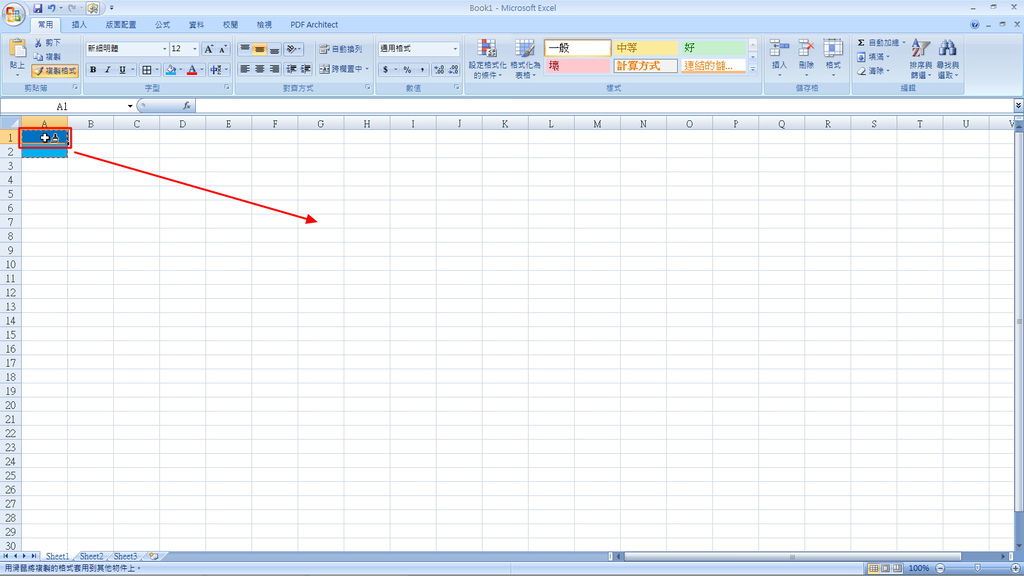The width and height of the screenshot is (1024, 576).
Task: Open Find and Select (尋找與選取) menu
Action: 948,59
